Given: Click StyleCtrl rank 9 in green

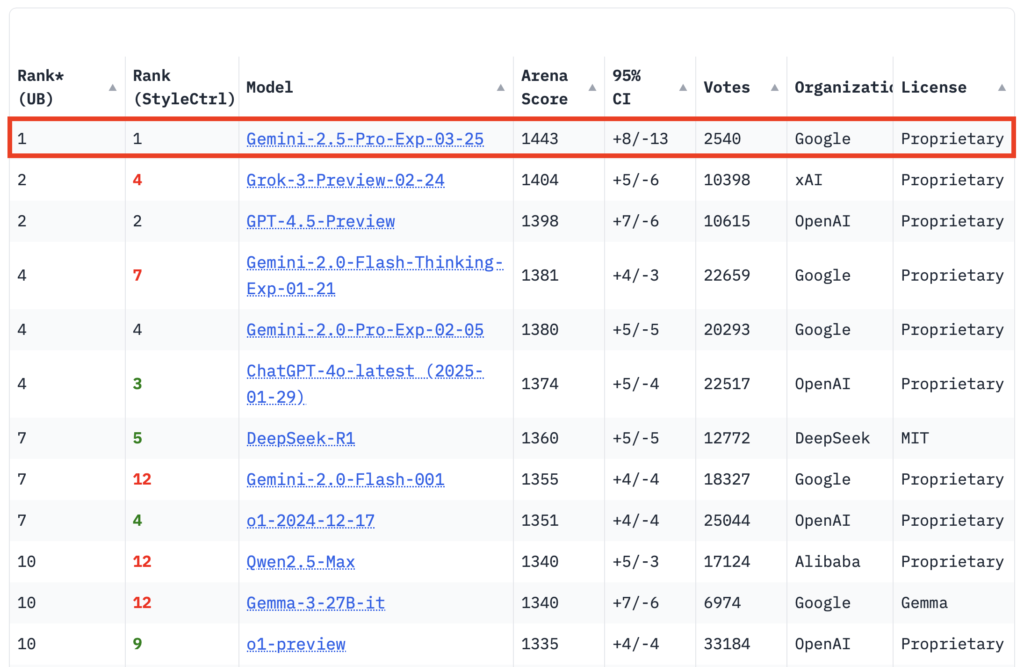Looking at the screenshot, I should pos(137,644).
